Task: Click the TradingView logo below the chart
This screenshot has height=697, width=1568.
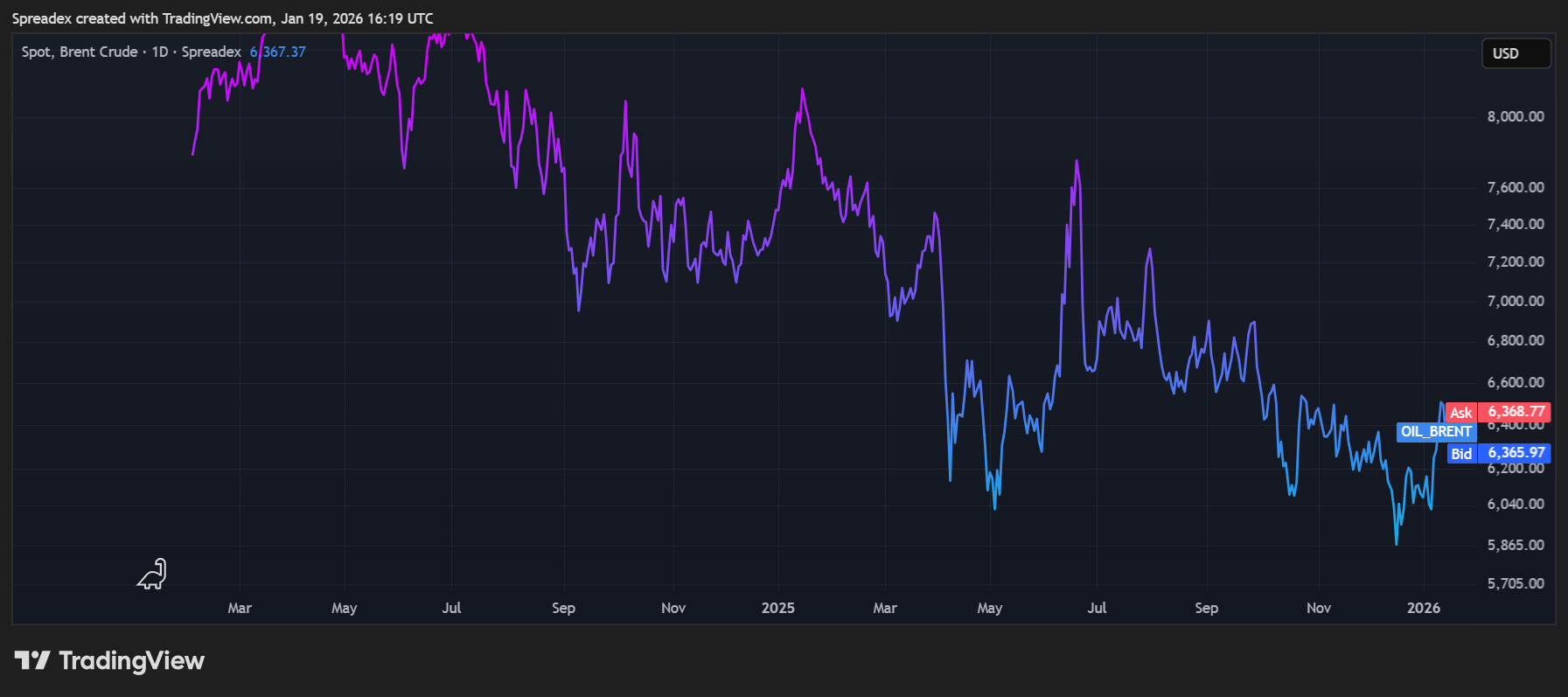Action: tap(109, 661)
